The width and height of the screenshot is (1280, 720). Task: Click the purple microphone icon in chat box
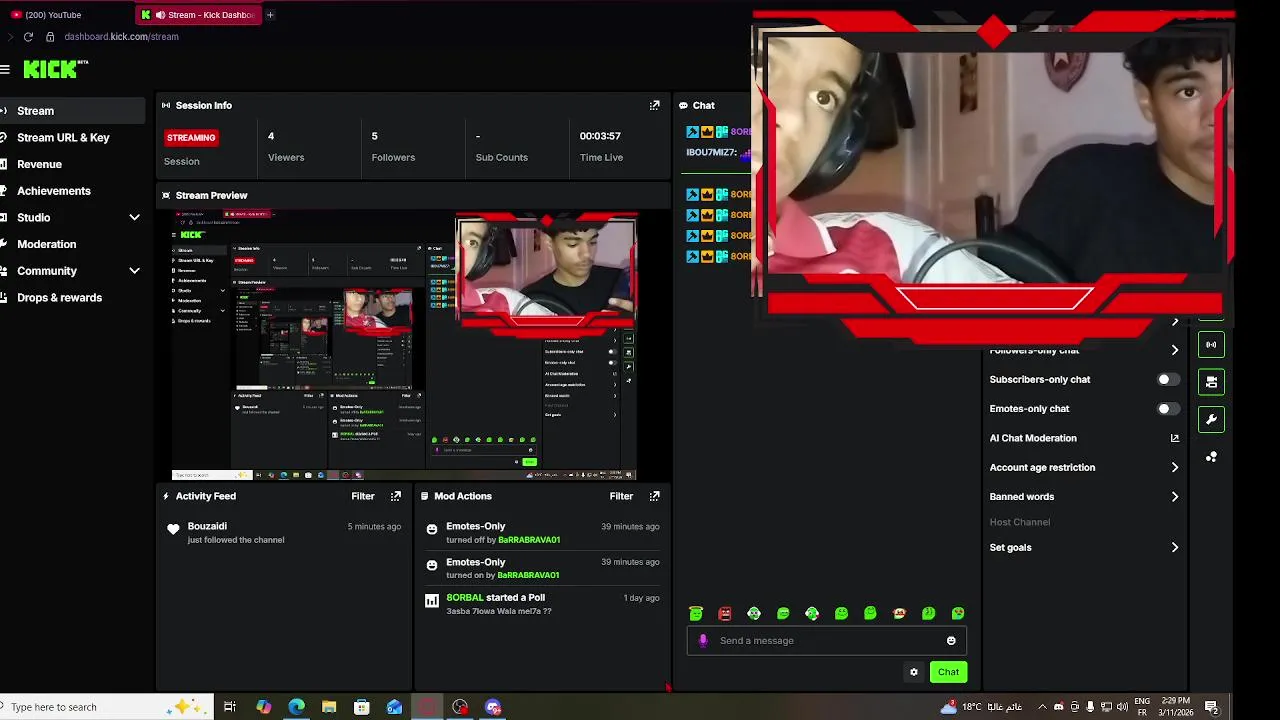click(x=703, y=641)
